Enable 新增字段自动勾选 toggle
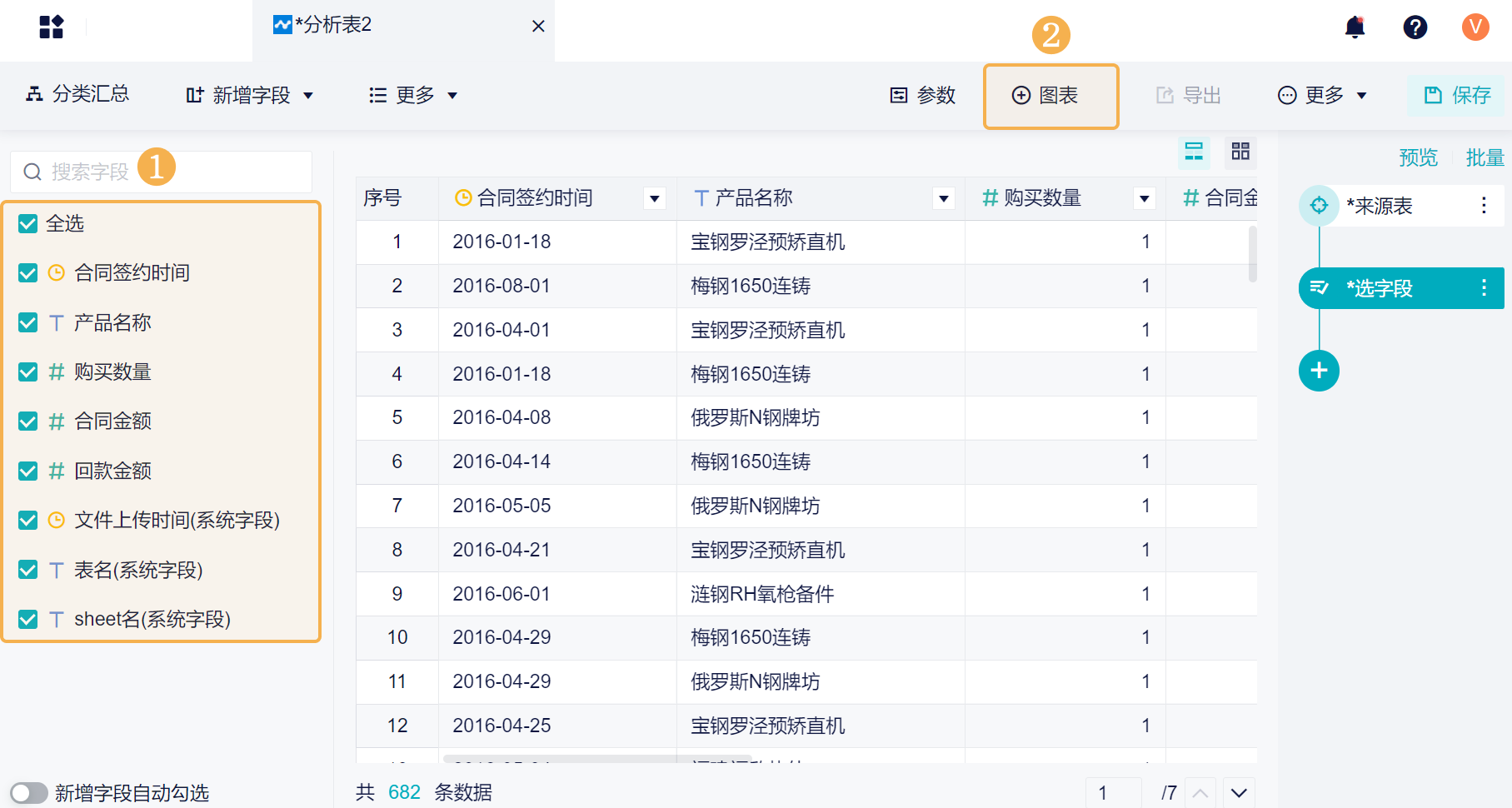Screen dimensions: 1512x808 click(x=29, y=793)
